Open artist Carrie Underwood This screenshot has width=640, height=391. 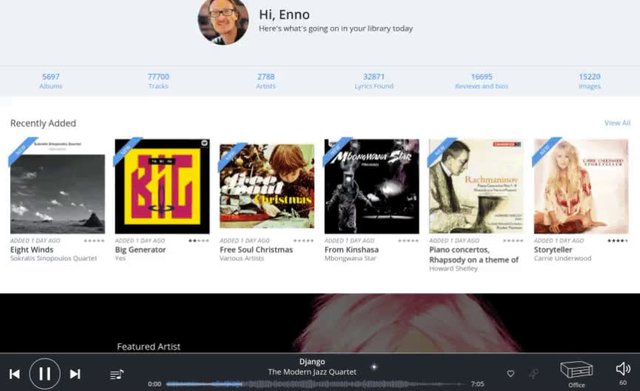point(562,258)
